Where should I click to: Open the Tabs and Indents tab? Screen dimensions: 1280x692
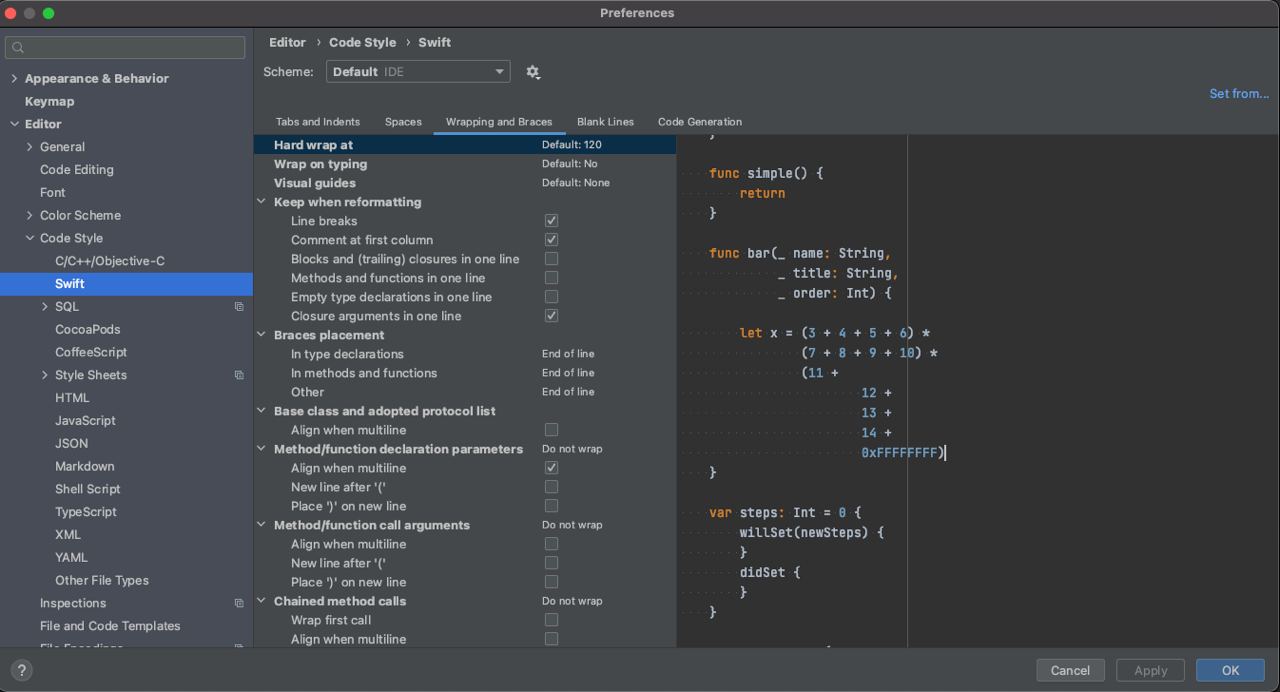(317, 122)
